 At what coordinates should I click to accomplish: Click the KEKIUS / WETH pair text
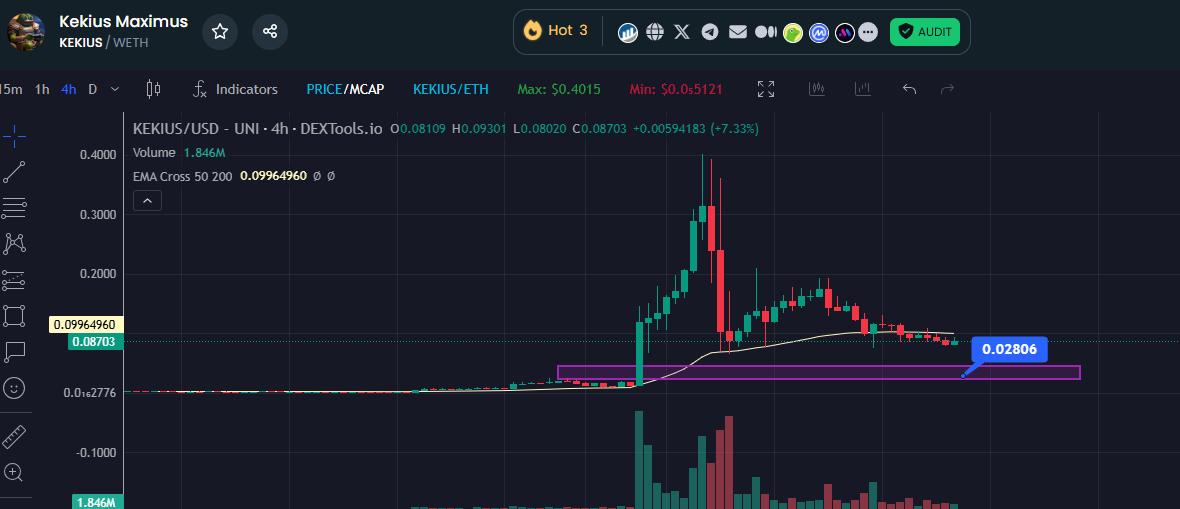click(x=104, y=43)
